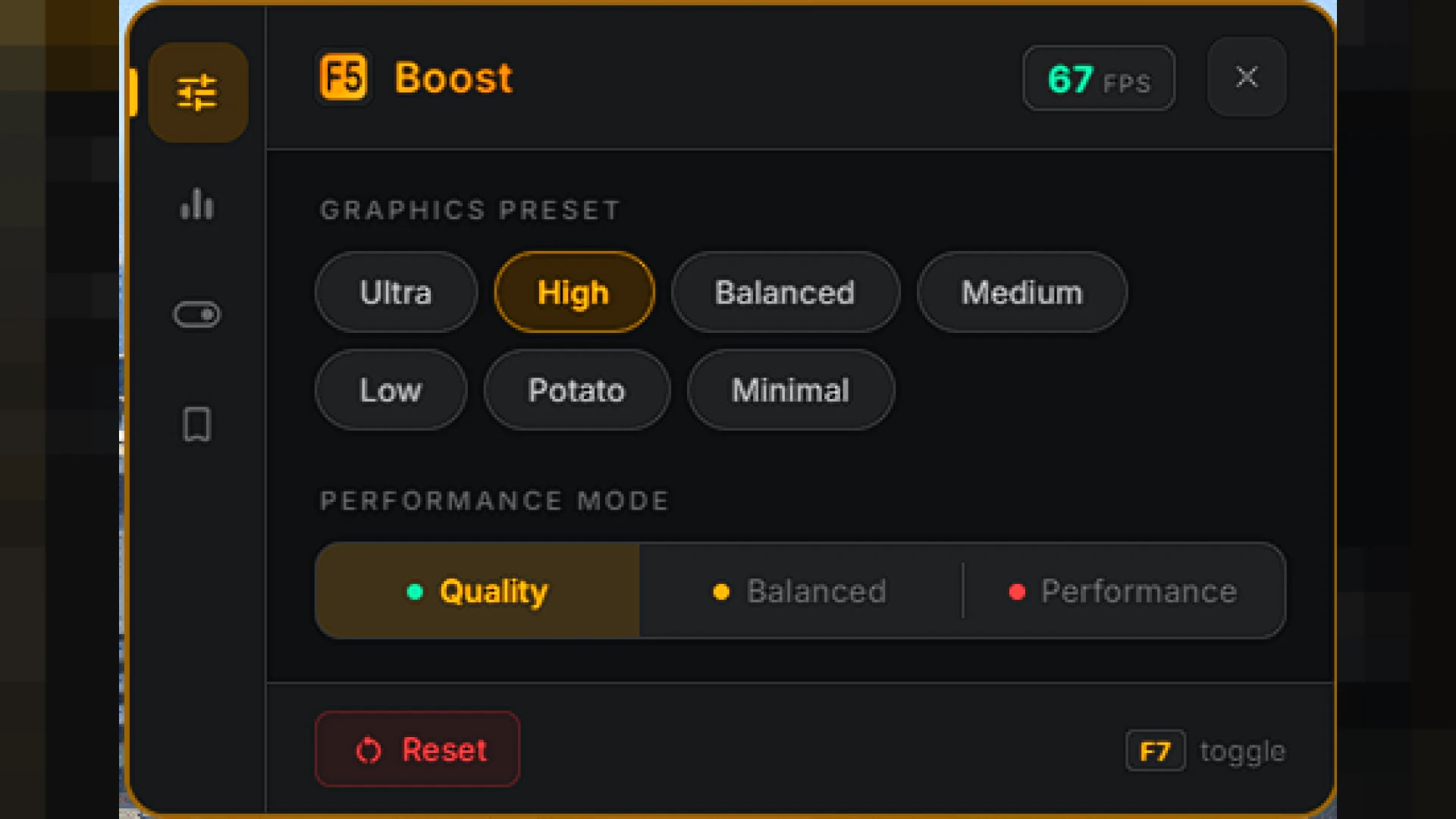The height and width of the screenshot is (819, 1456).
Task: Click the 67 FPS counter badge
Action: (1099, 78)
